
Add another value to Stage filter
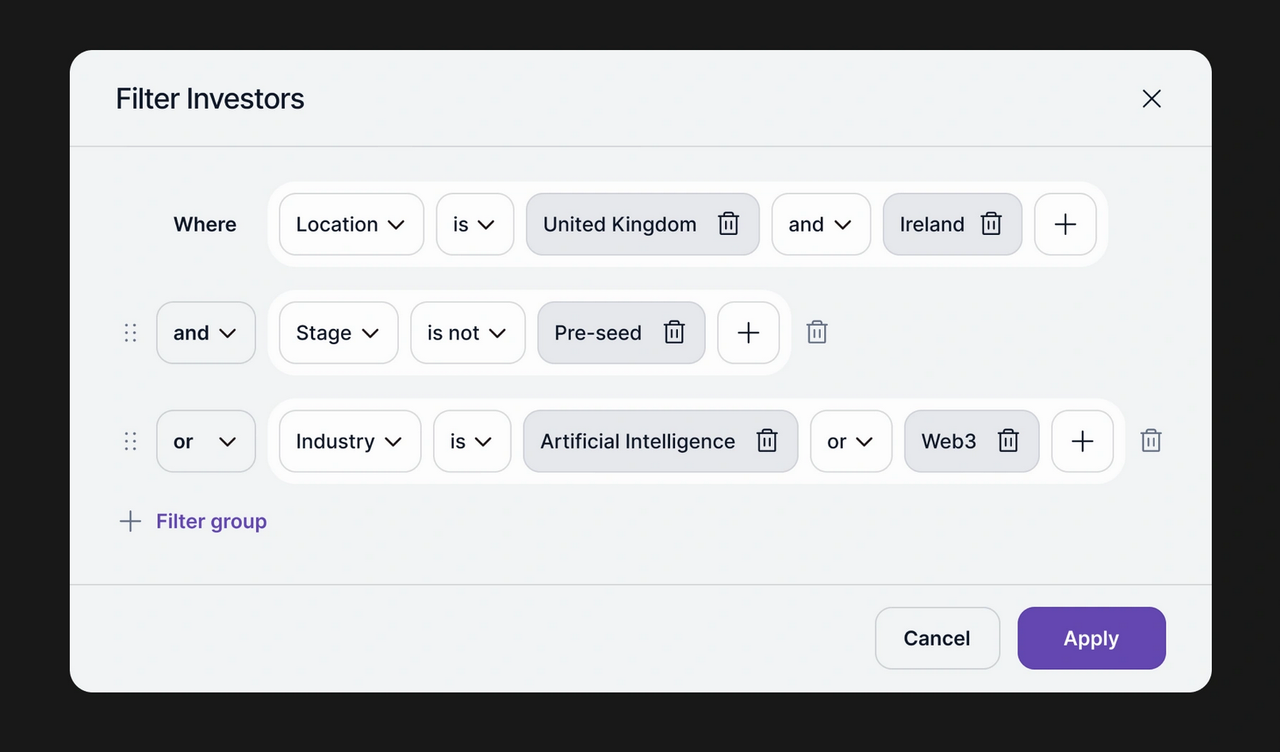(x=748, y=333)
